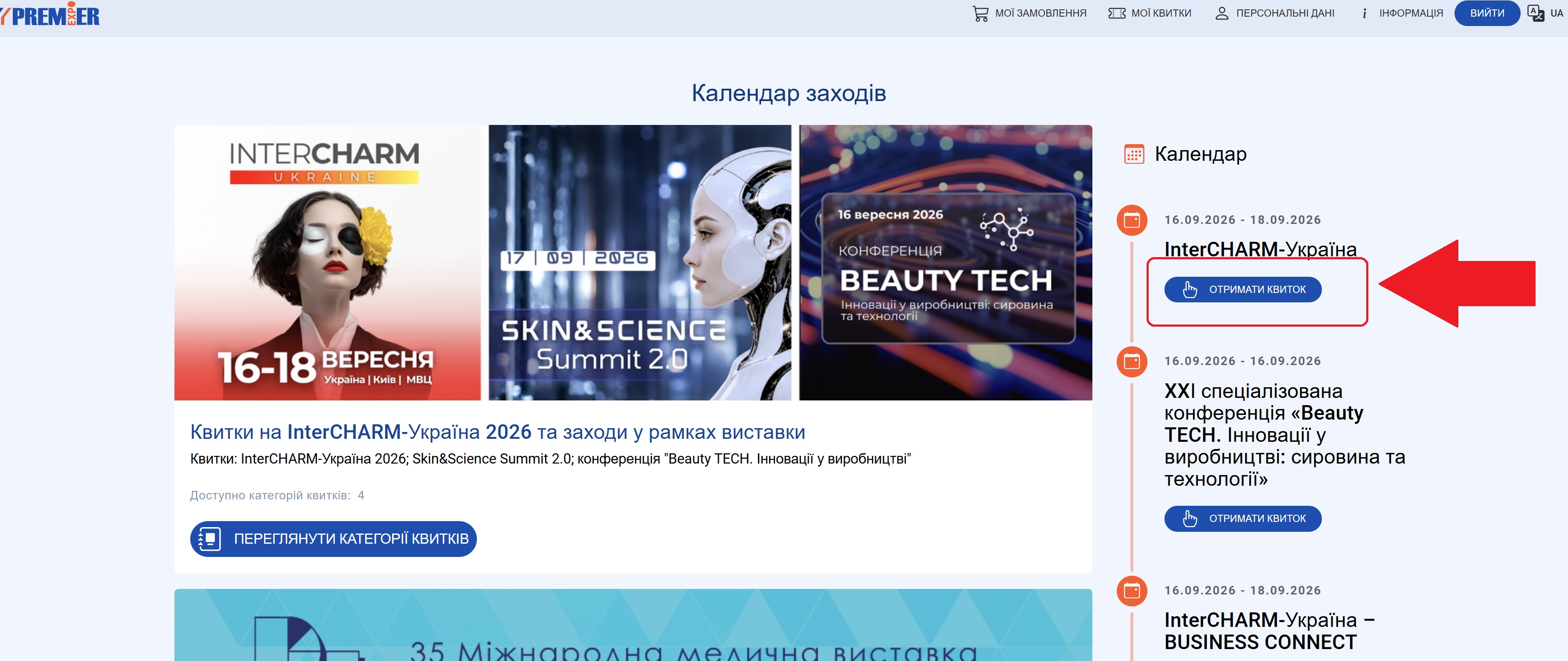Open the personal data user icon
This screenshot has height=661, width=1568.
coord(1221,13)
